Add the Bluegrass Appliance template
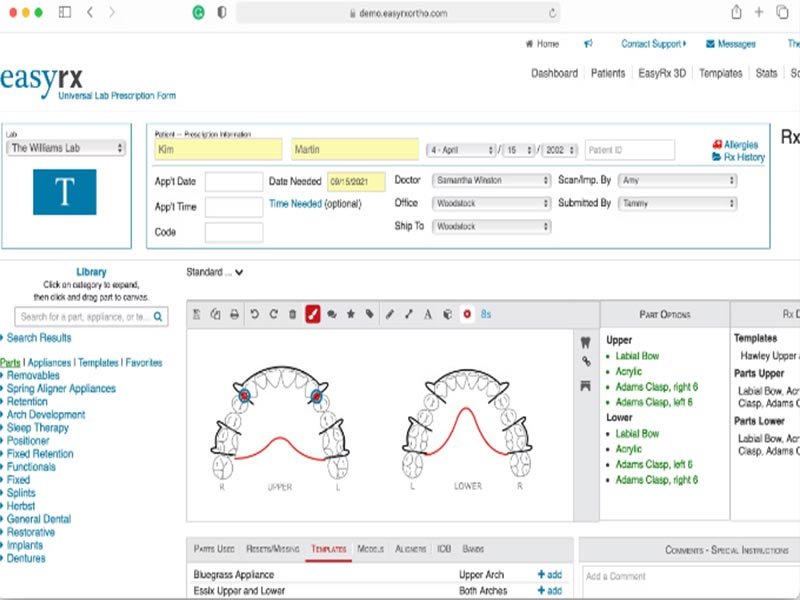 pos(549,575)
